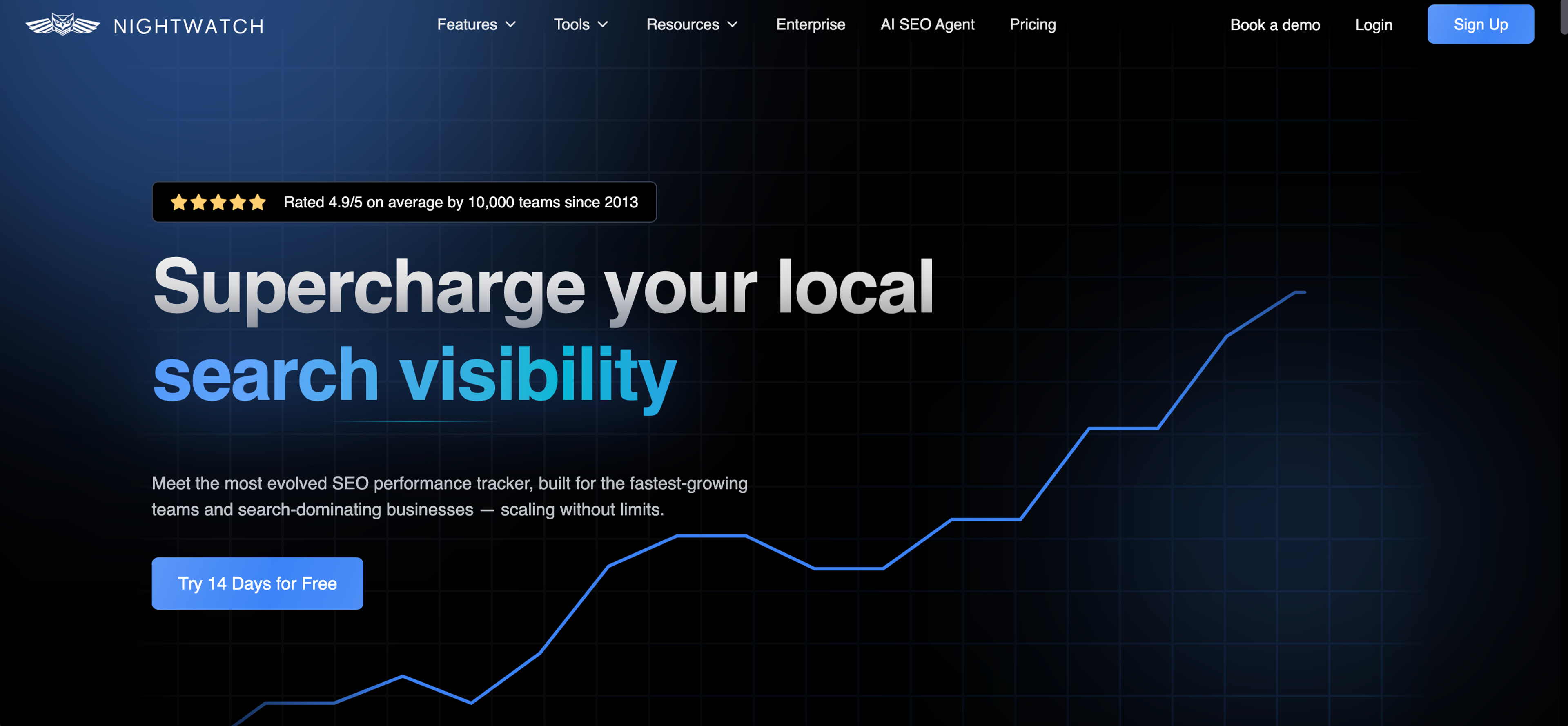Click the 'Meet the most evolved SEO' paragraph
Viewport: 1568px width, 726px height.
click(449, 496)
